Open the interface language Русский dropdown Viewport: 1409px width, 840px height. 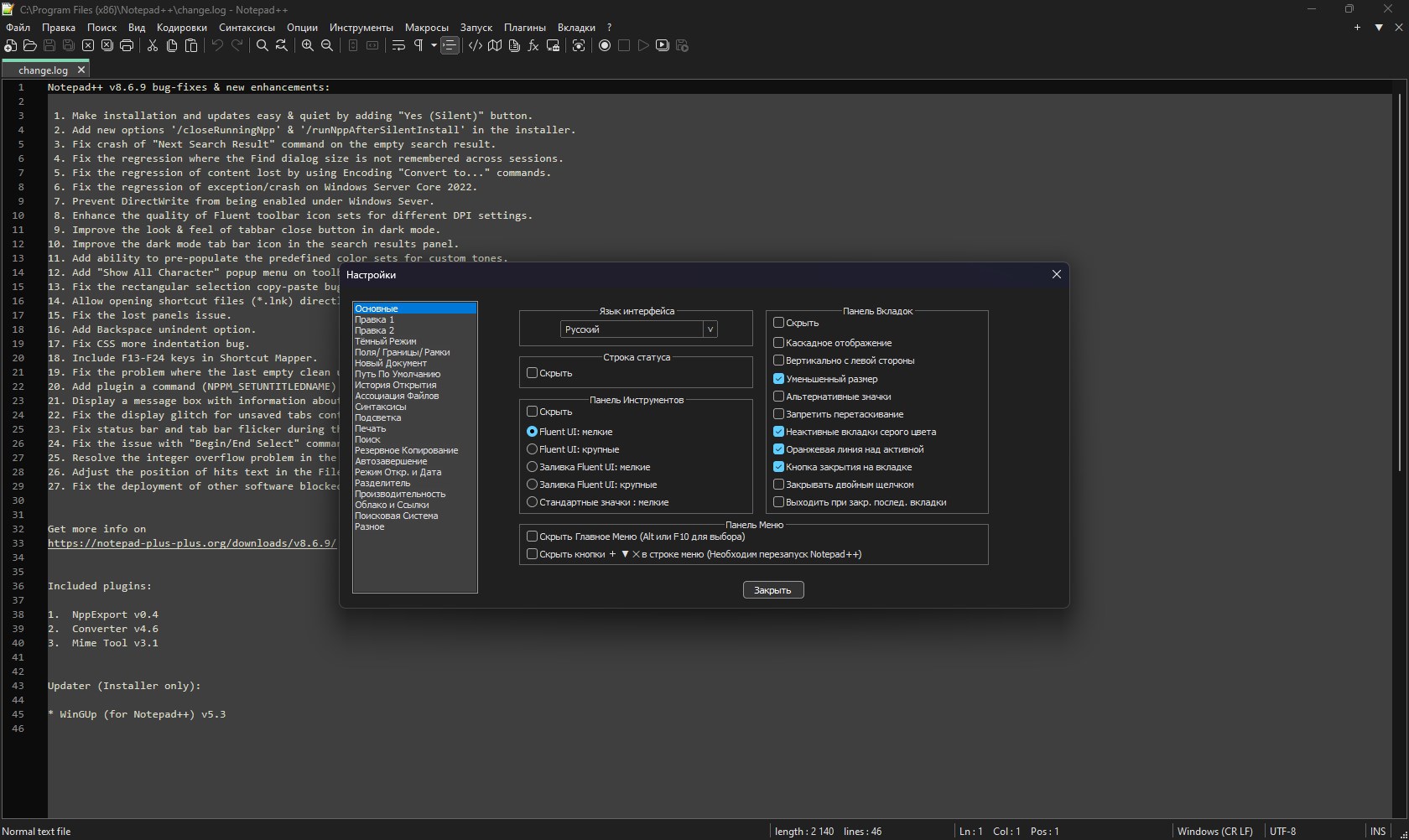[x=638, y=329]
